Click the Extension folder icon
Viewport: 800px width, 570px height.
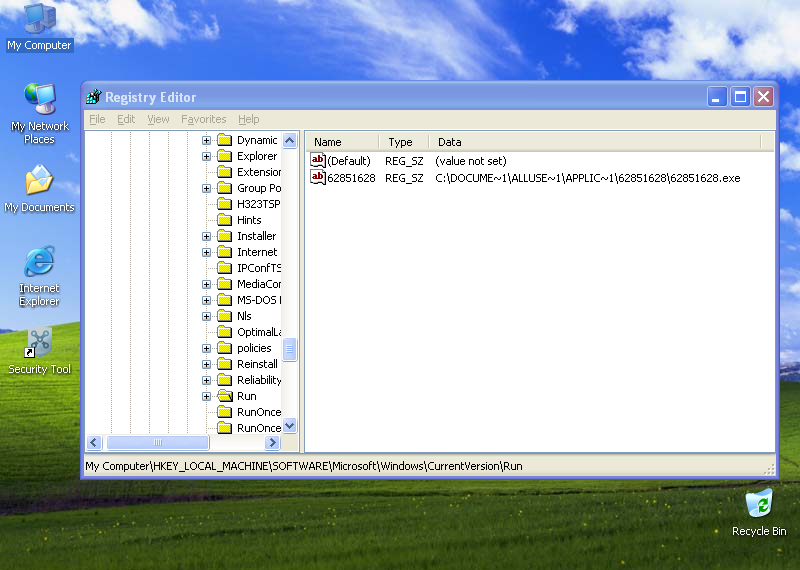coord(224,172)
